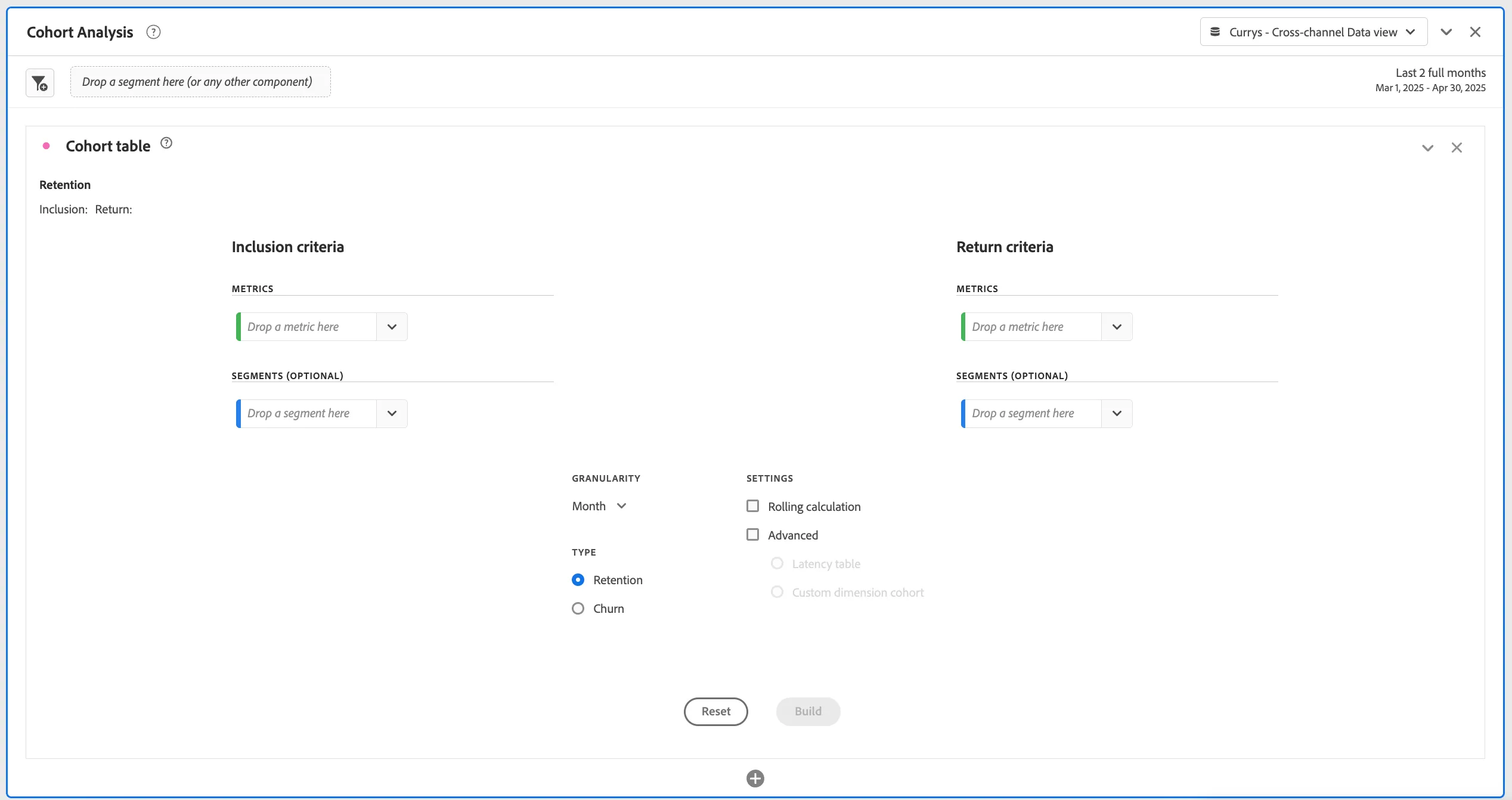Screen dimensions: 1512x800
Task: Select the Churn type radio button
Action: click(x=578, y=609)
